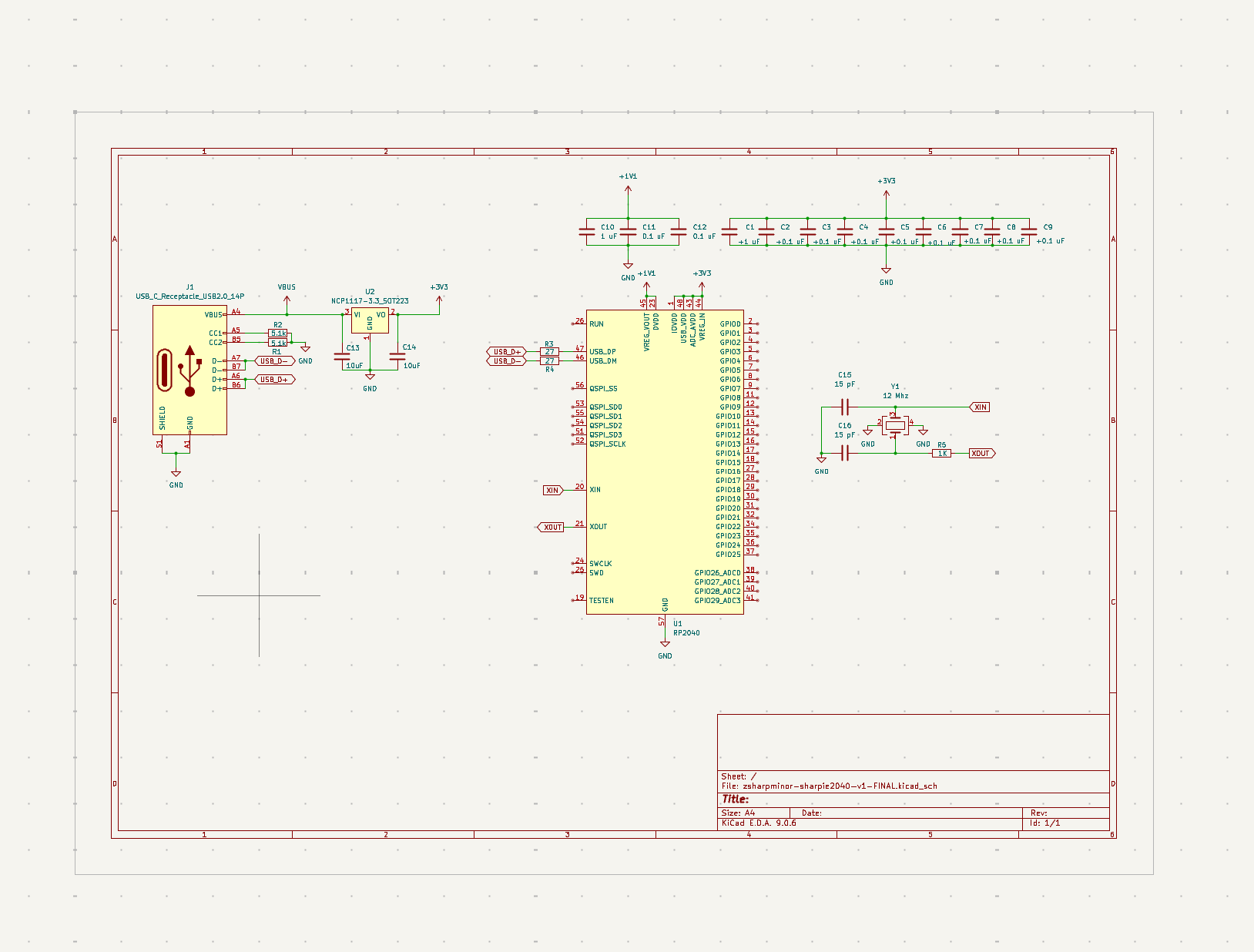The height and width of the screenshot is (952, 1254).
Task: Select the R4 27 ohm resistor
Action: (549, 361)
